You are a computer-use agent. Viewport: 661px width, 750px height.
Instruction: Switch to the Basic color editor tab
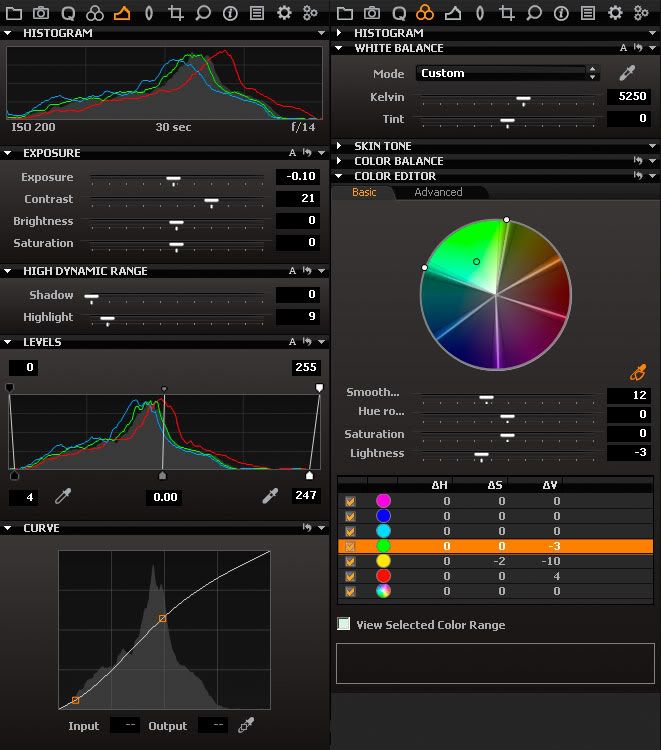(364, 192)
